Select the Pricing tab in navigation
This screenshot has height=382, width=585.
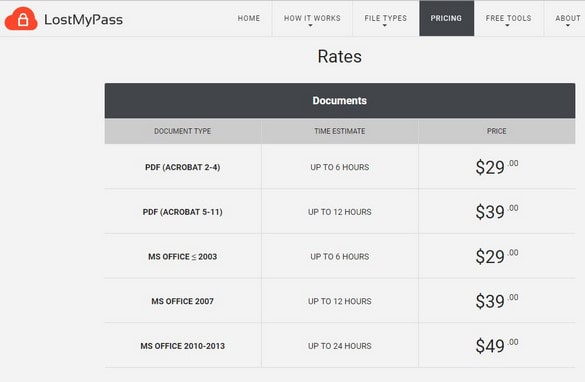pos(446,18)
